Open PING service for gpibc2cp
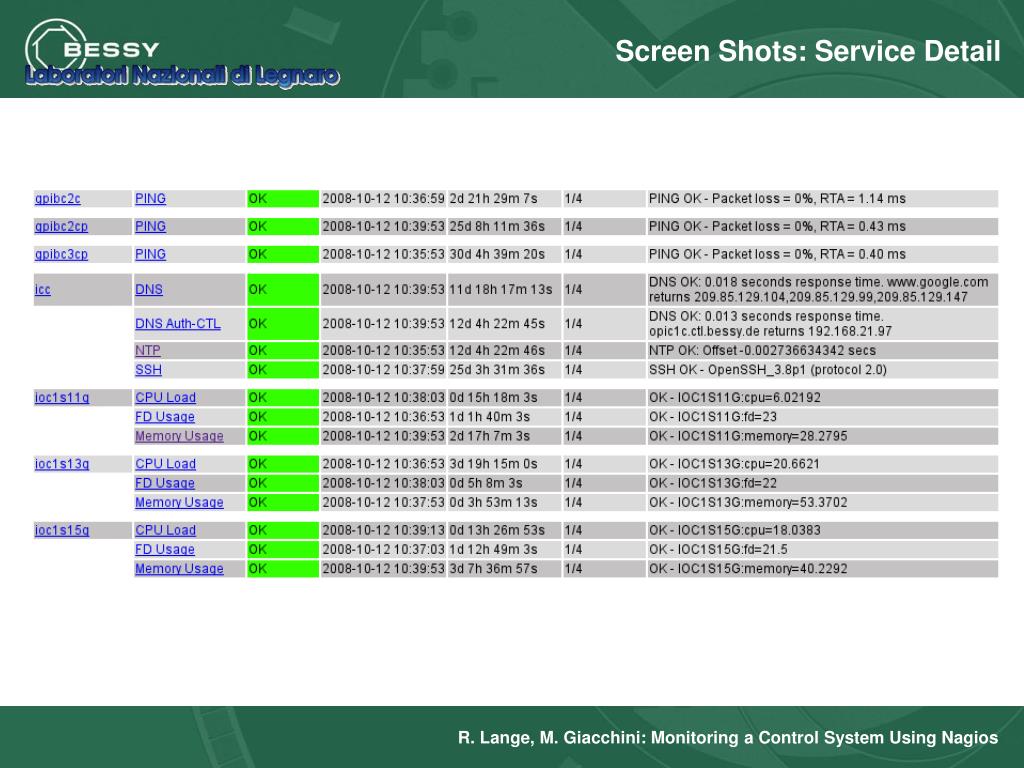The image size is (1024, 768). (x=150, y=227)
